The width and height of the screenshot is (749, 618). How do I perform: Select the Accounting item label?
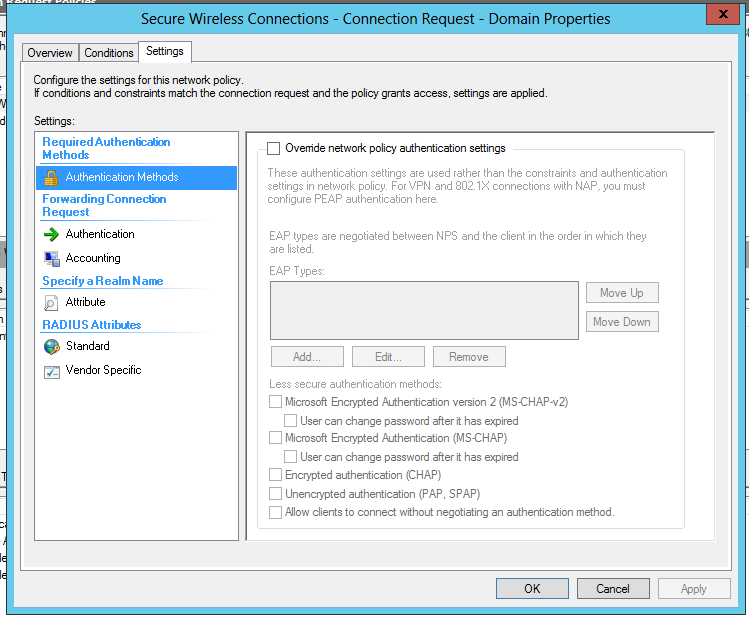[x=93, y=258]
